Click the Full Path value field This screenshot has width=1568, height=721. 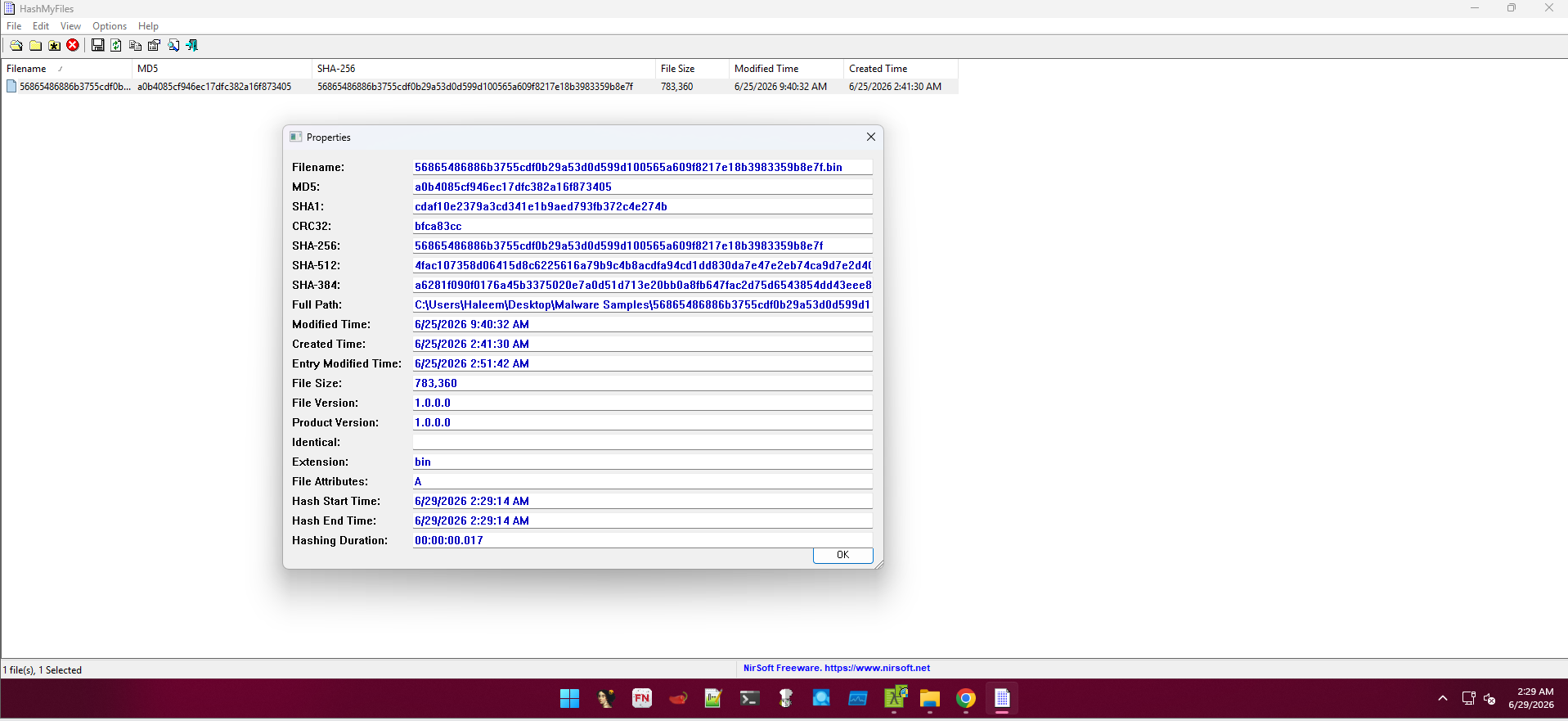(642, 304)
